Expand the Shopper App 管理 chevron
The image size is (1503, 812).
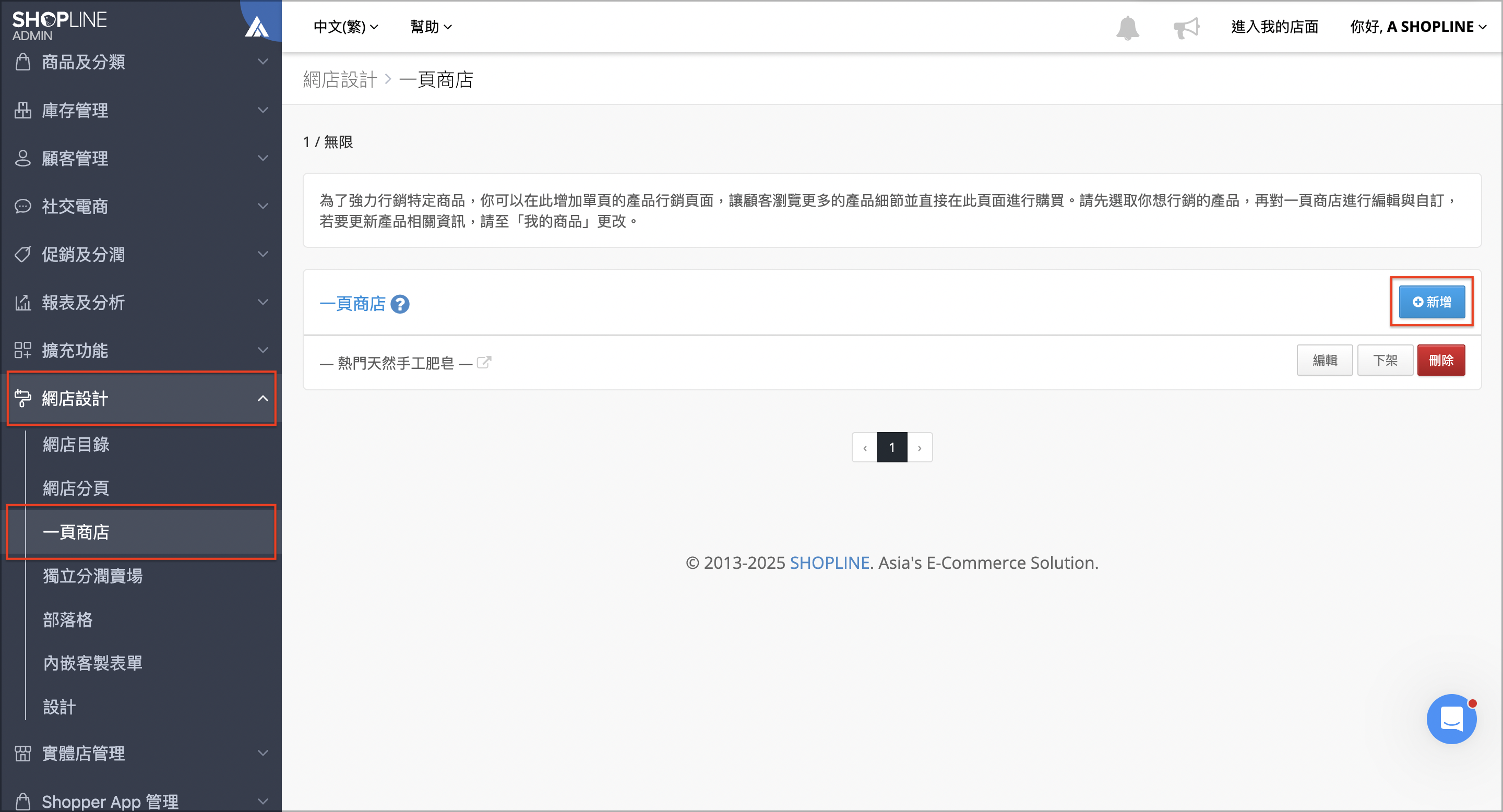263,801
